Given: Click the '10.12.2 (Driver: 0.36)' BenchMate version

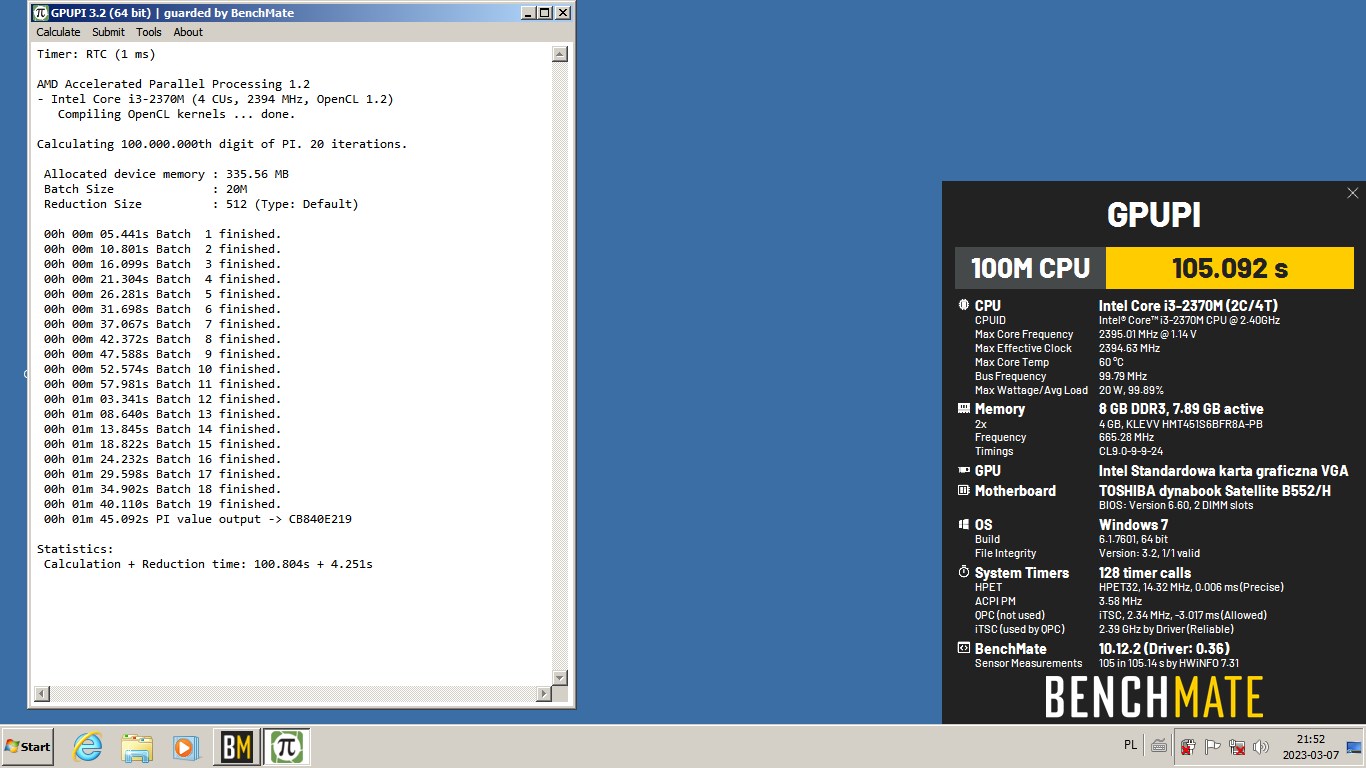Looking at the screenshot, I should pyautogui.click(x=1164, y=649).
